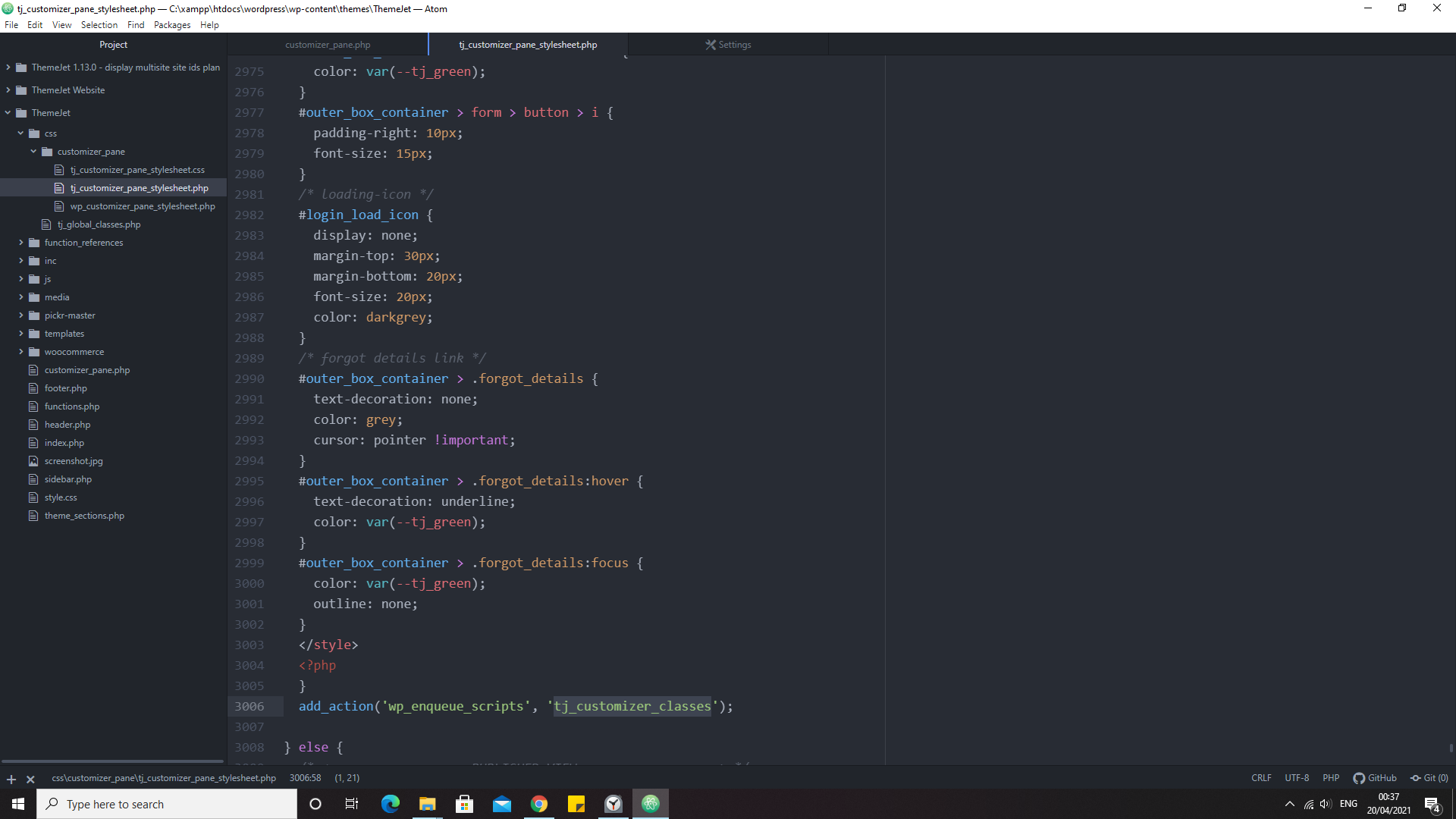Click the Git (0) status bar icon
Screen dimensions: 1456x819
pos(1429,777)
